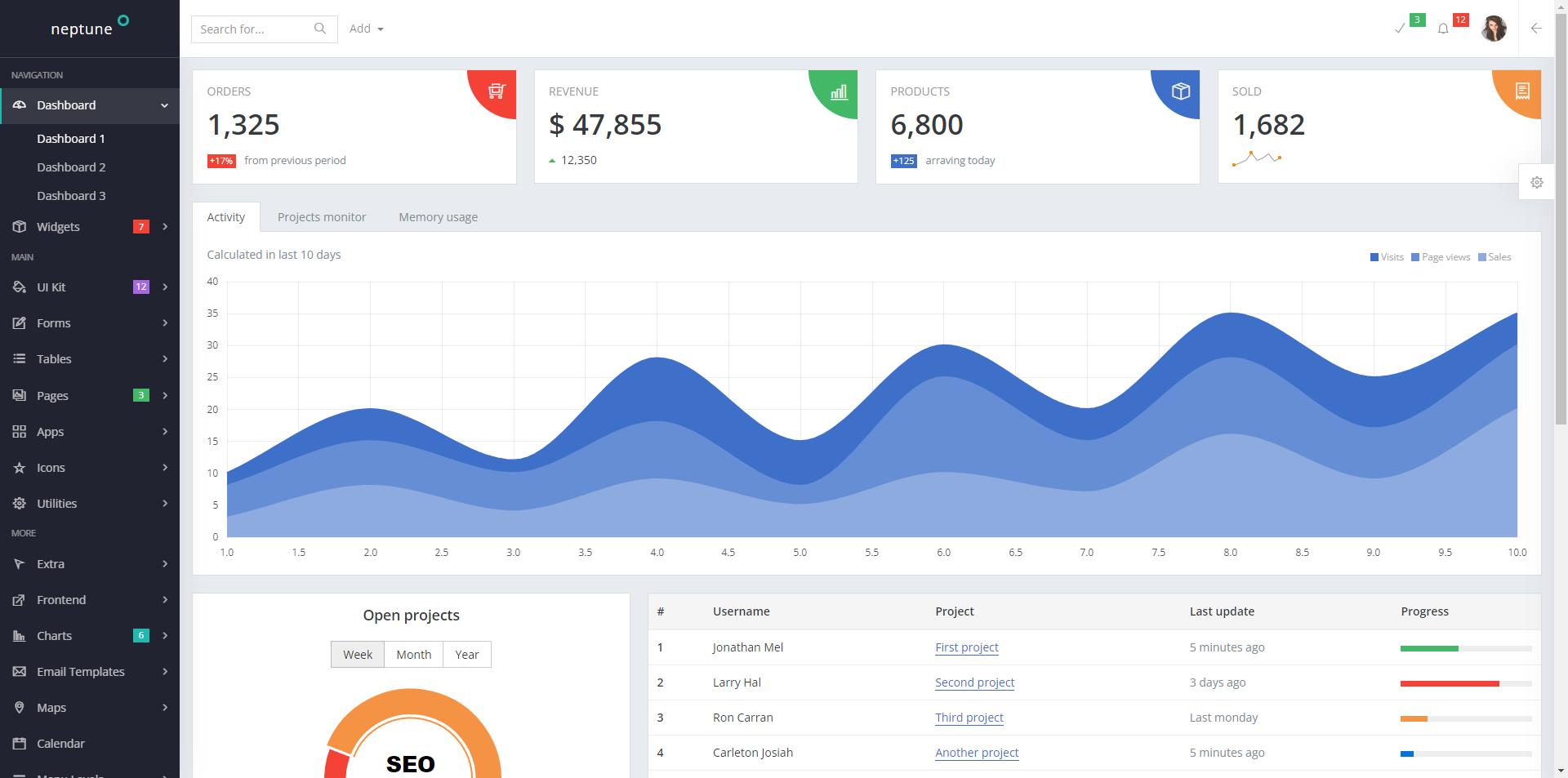Expand the Apps menu chevron
The height and width of the screenshot is (778, 1568).
click(165, 431)
